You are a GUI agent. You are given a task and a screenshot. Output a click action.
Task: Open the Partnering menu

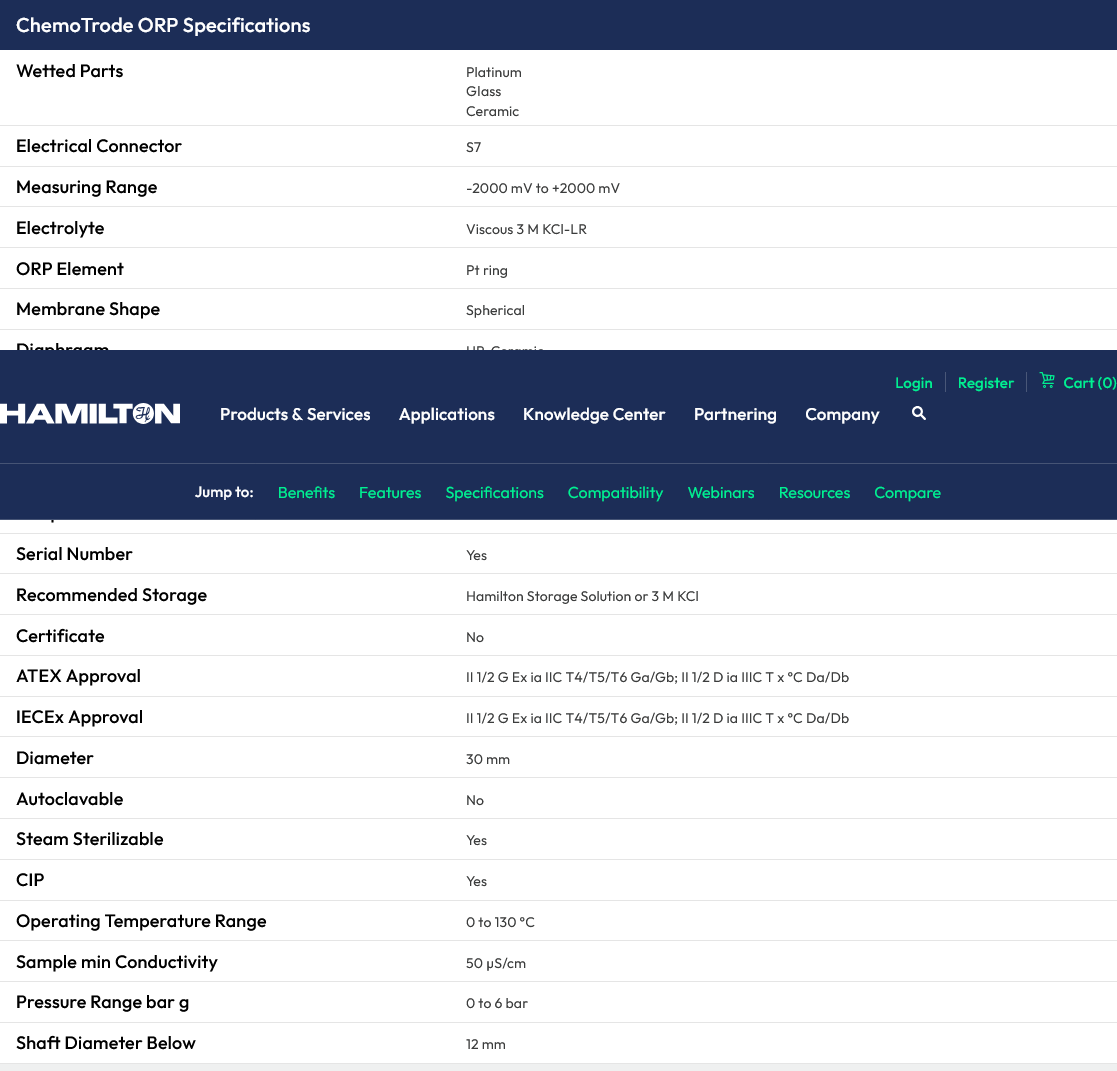(735, 414)
